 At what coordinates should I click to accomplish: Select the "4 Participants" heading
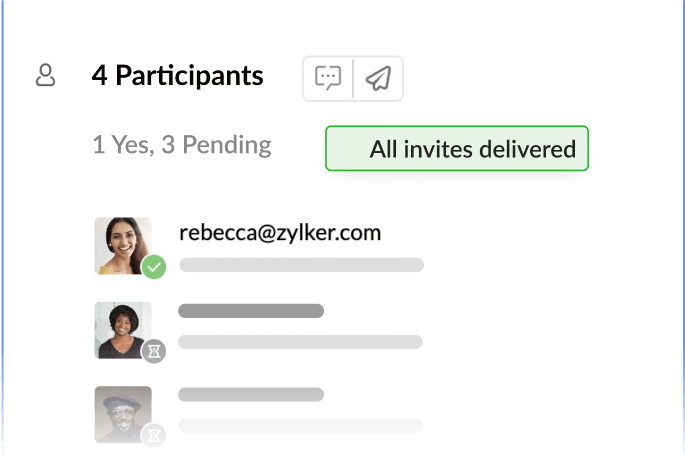(x=178, y=76)
